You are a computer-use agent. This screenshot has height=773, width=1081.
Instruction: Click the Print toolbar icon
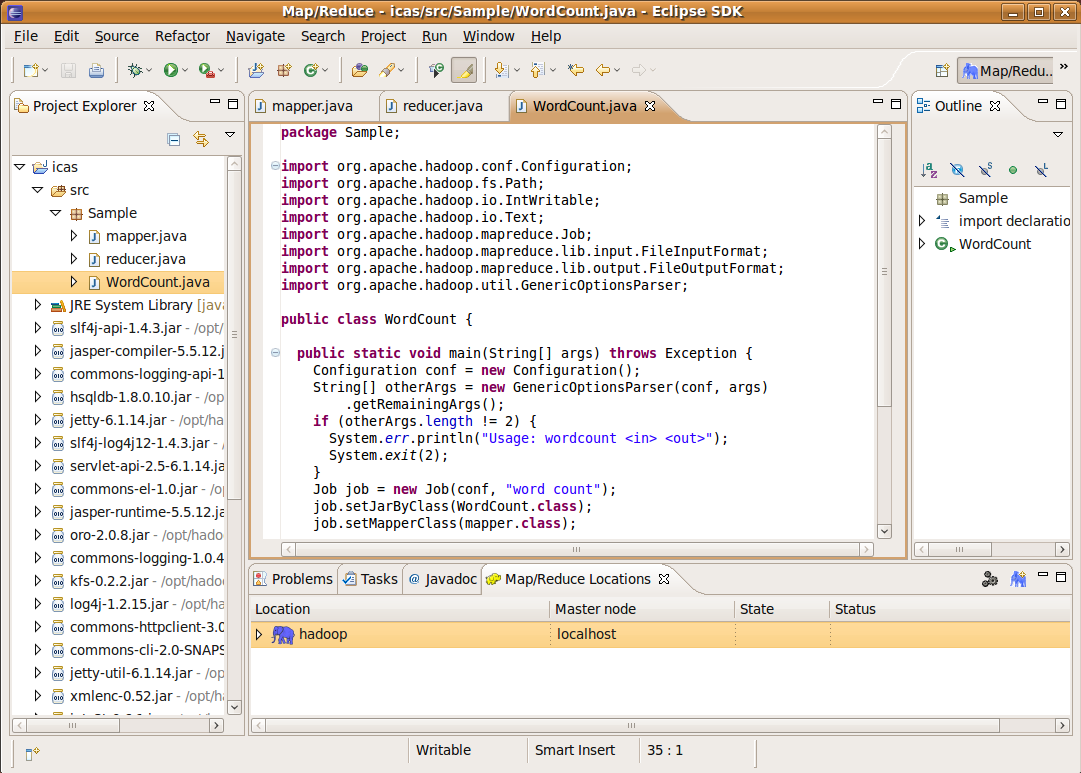point(97,70)
